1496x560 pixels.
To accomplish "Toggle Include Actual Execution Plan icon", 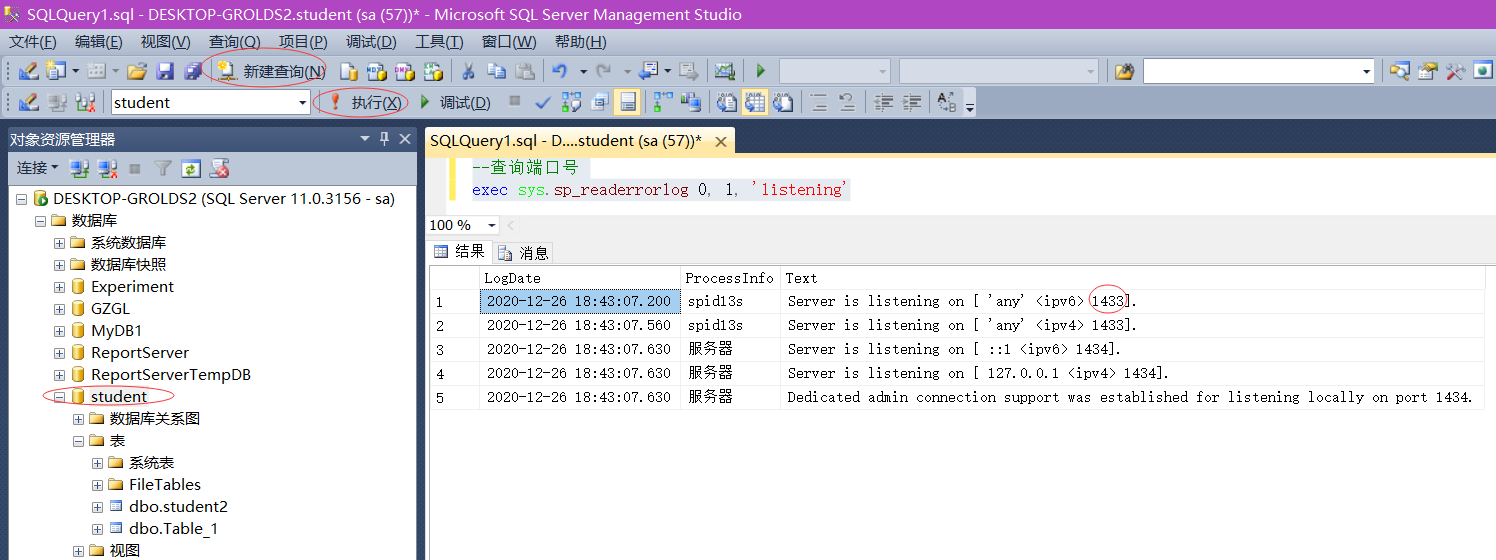I will [662, 102].
